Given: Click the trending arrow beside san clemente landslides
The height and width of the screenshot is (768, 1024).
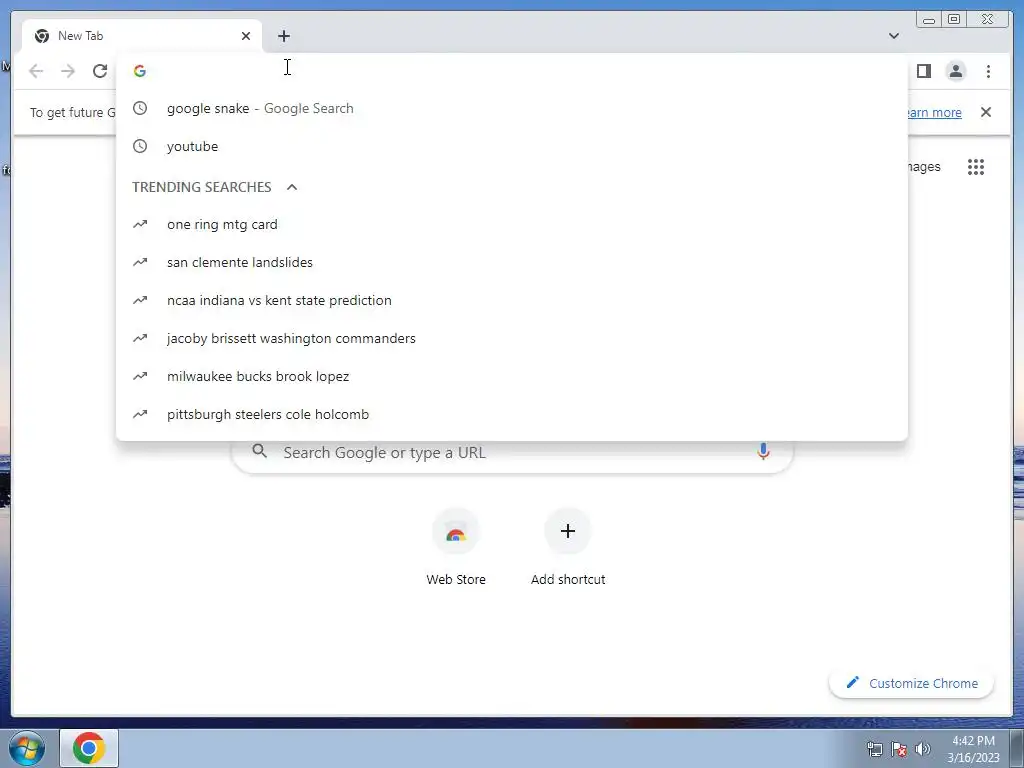Looking at the screenshot, I should pyautogui.click(x=140, y=263).
